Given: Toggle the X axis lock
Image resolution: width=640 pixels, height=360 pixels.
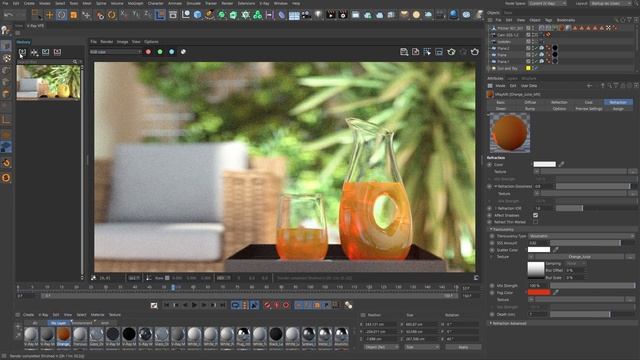Looking at the screenshot, I should (124, 15).
